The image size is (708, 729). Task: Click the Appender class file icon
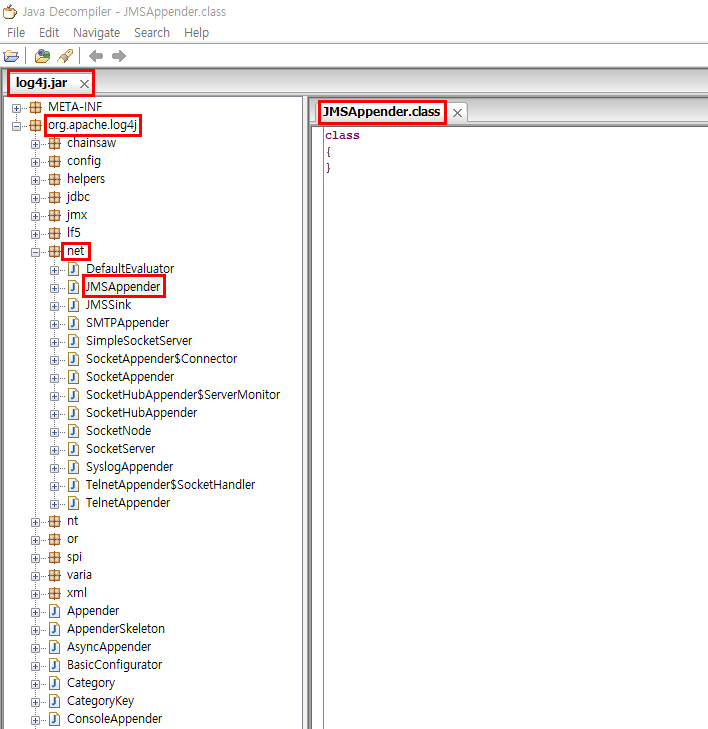click(x=54, y=611)
